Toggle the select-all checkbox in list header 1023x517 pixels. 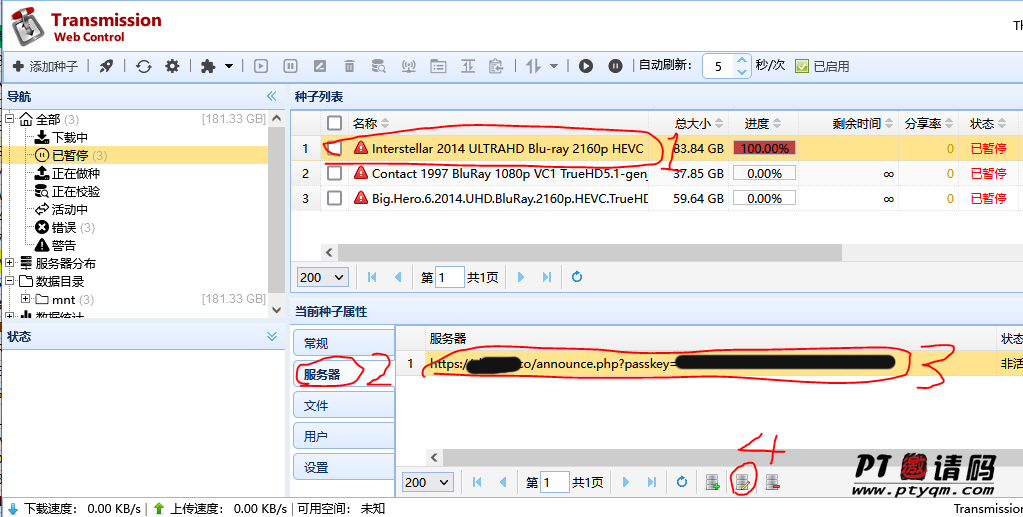tap(335, 123)
